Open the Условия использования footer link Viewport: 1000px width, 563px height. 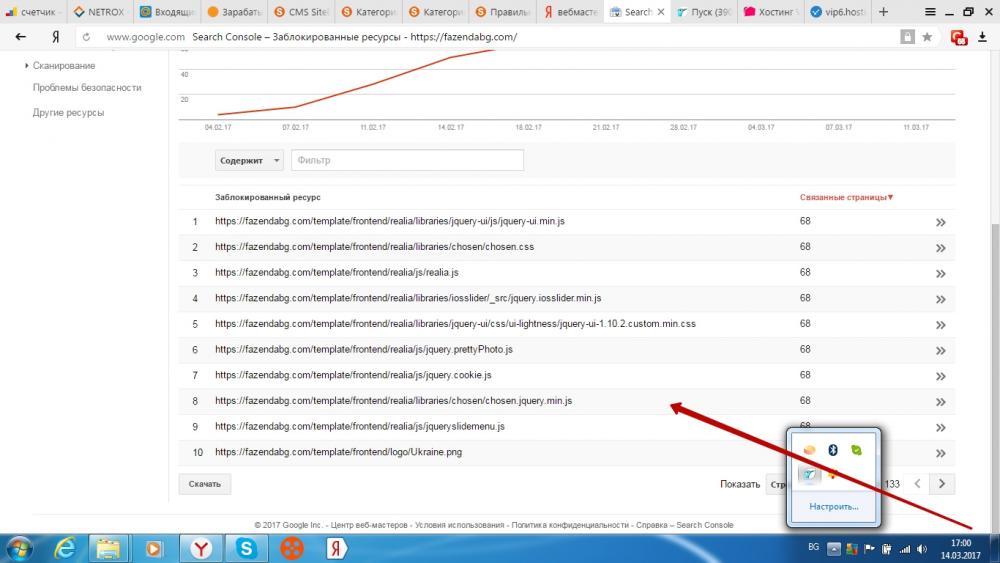(459, 525)
